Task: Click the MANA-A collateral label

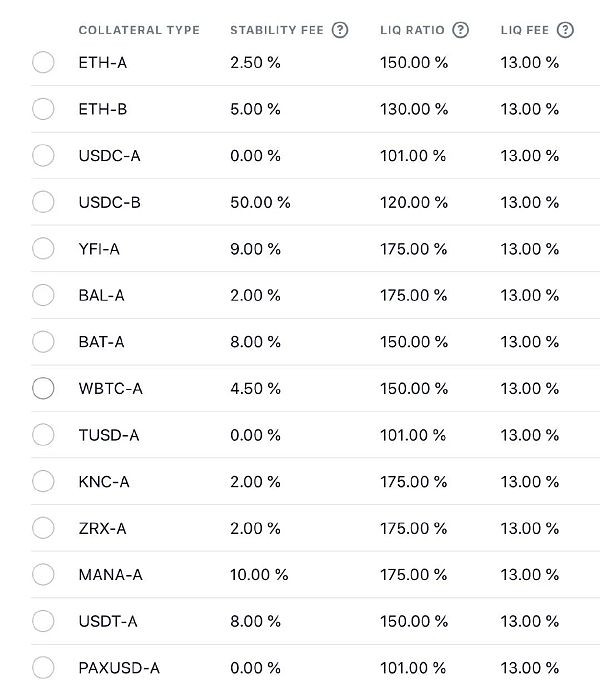Action: pyautogui.click(x=110, y=574)
